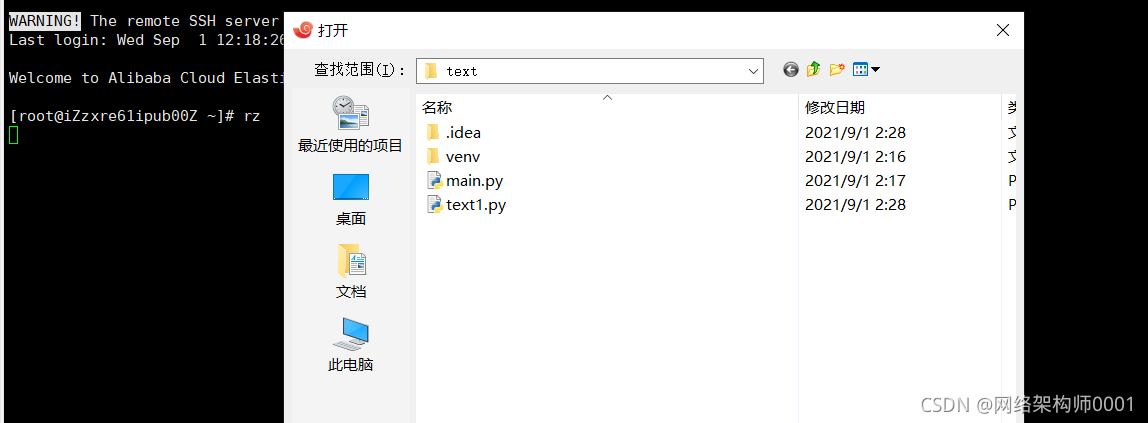Open 最近使用的项目 in the places sidebar
Image resolution: width=1148 pixels, height=423 pixels.
351,124
